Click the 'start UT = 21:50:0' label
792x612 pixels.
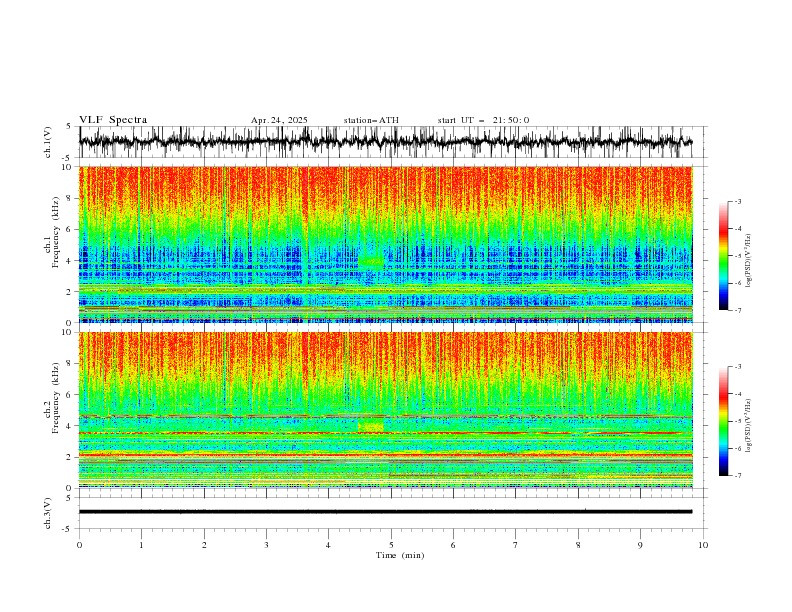tap(483, 120)
